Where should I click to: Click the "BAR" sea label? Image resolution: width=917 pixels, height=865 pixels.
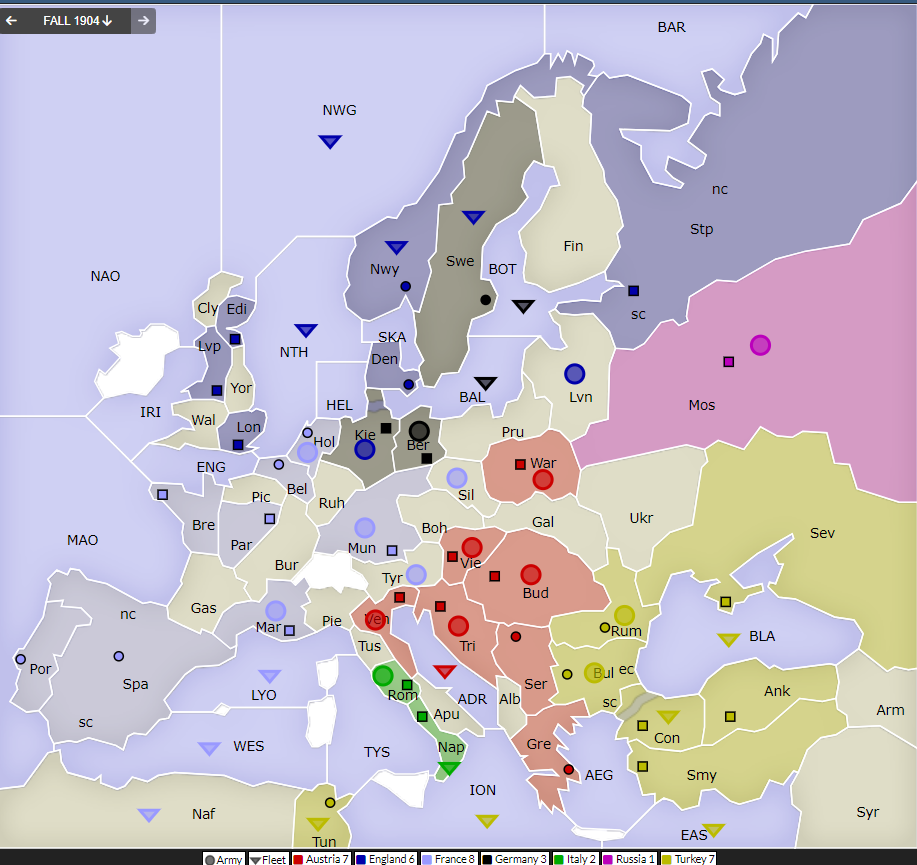(x=671, y=27)
